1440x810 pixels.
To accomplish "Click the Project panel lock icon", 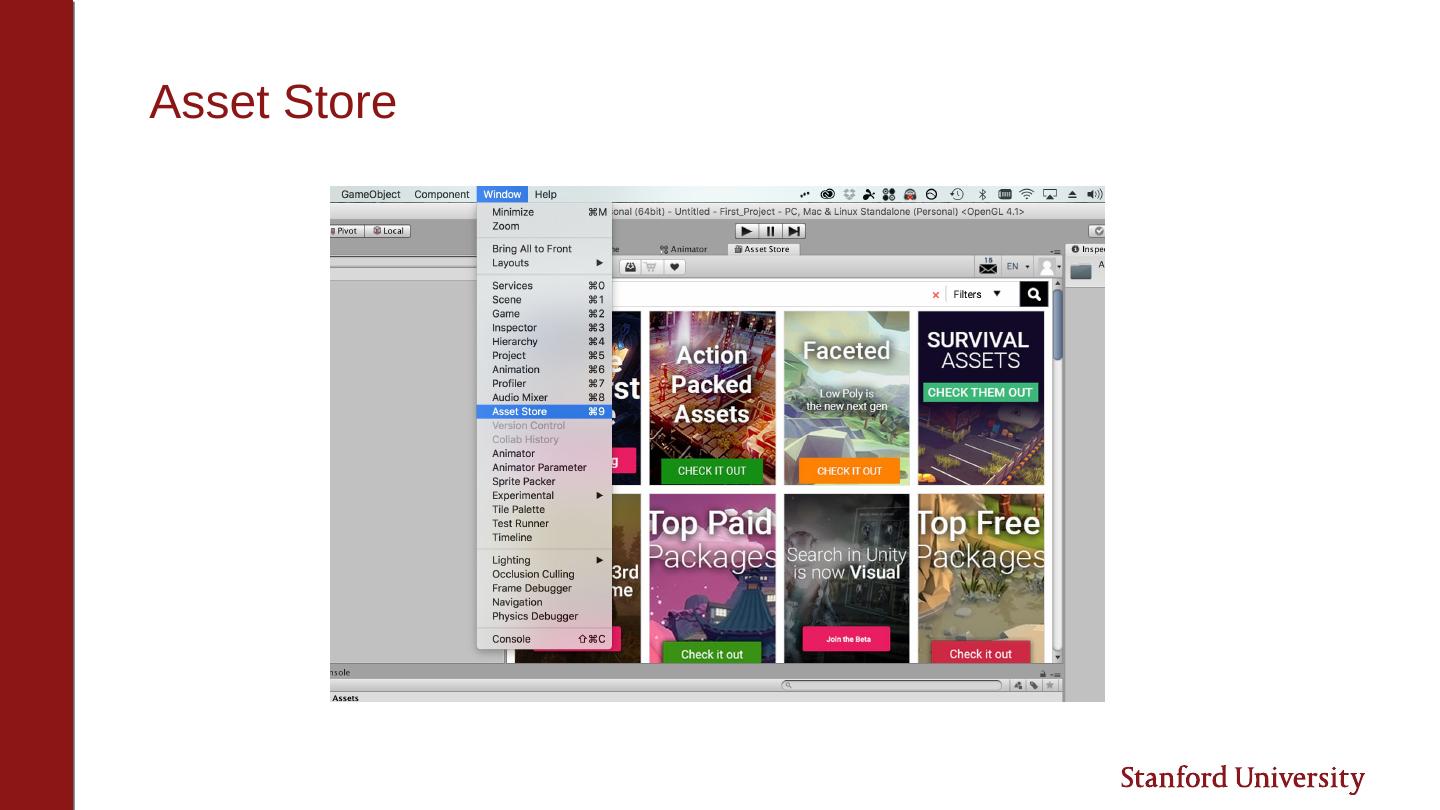I will click(1043, 674).
